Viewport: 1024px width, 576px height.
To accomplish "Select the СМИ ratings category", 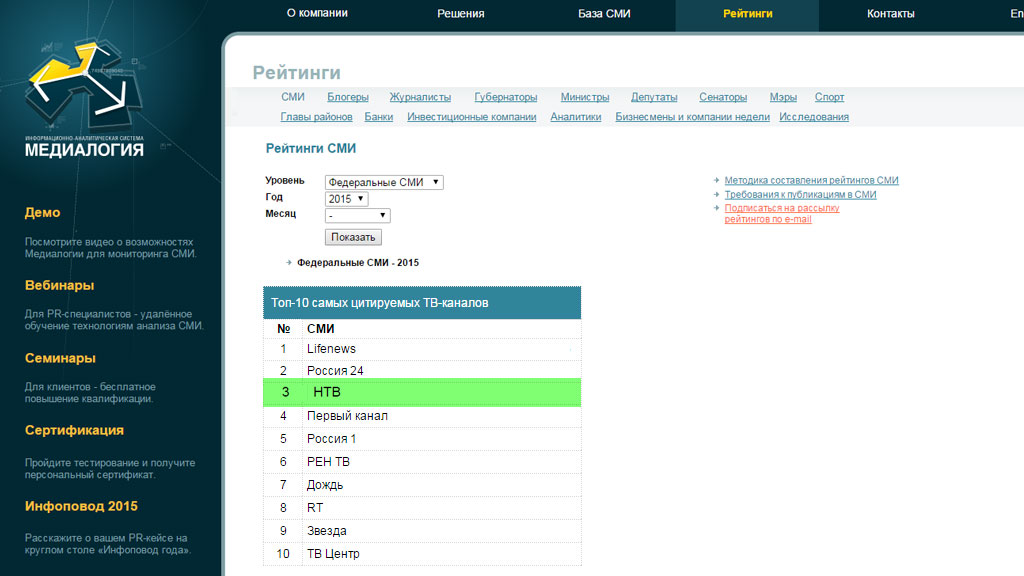I will [293, 97].
